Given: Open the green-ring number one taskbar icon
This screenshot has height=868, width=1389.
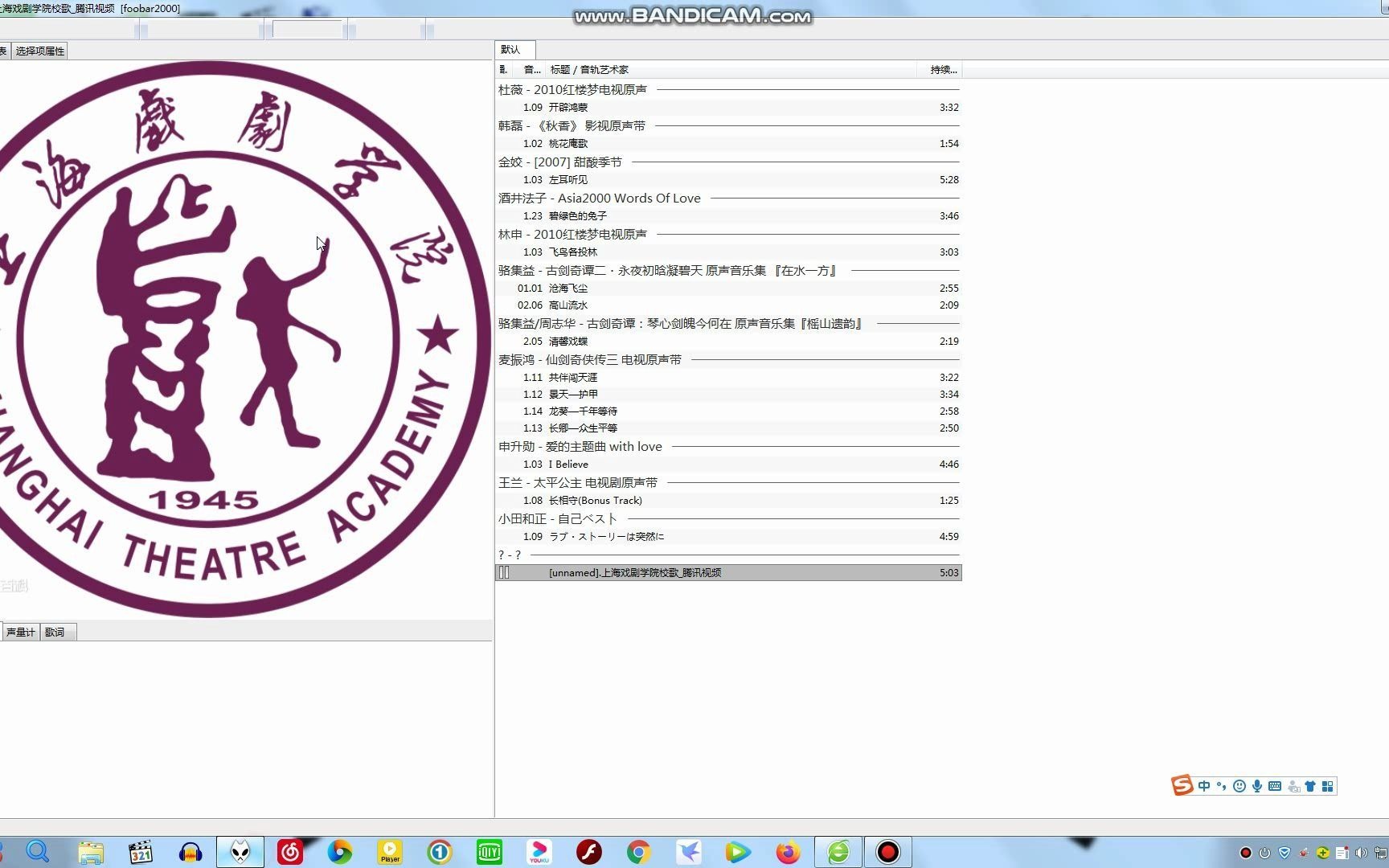Looking at the screenshot, I should point(440,852).
